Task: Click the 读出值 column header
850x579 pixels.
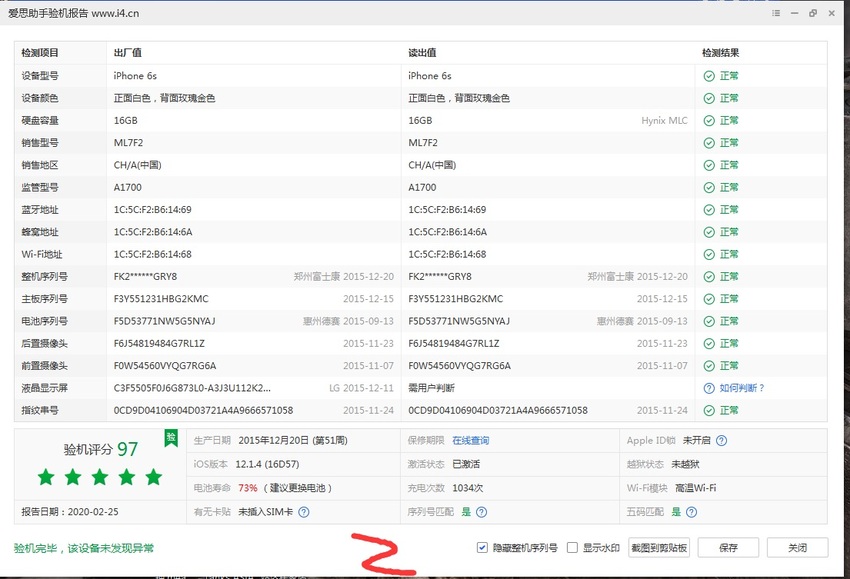Action: coord(422,53)
